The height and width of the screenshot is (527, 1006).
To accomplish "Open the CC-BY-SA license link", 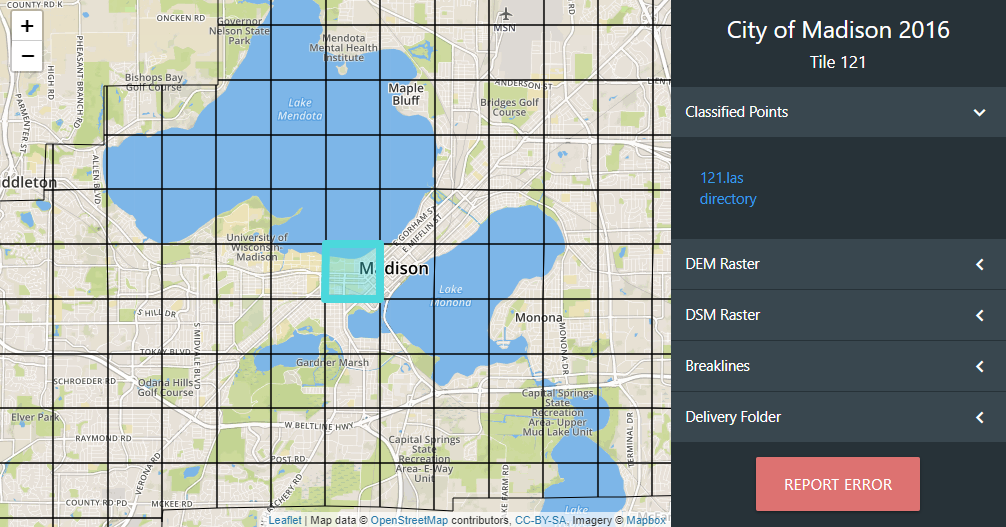I will tap(541, 520).
